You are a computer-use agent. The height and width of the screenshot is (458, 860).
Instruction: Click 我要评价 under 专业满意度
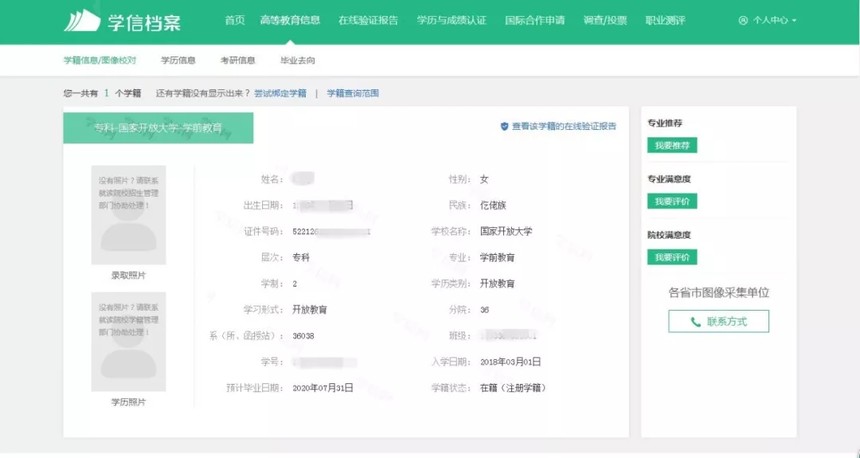click(672, 201)
